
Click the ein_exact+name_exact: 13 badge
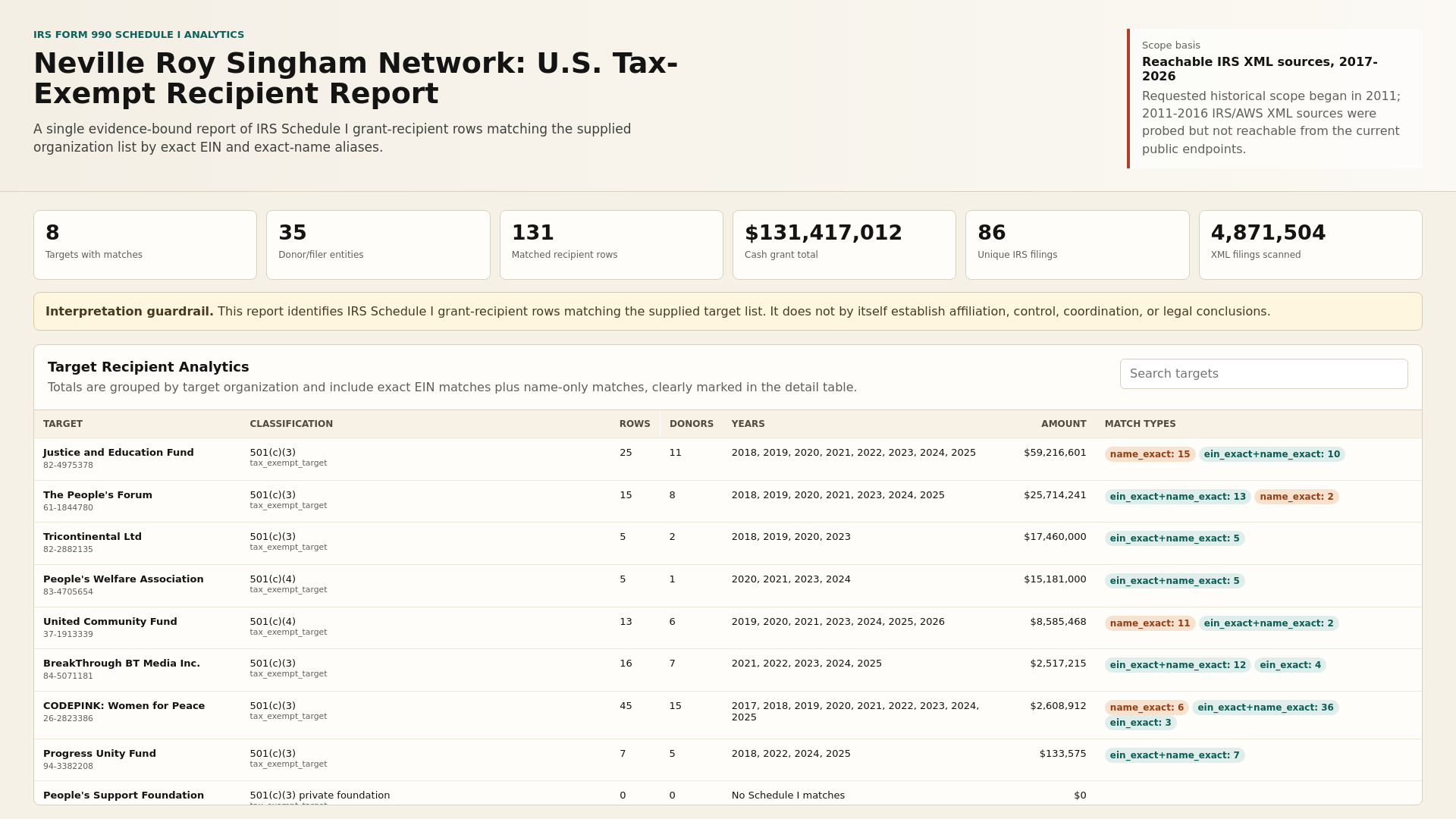(x=1178, y=497)
